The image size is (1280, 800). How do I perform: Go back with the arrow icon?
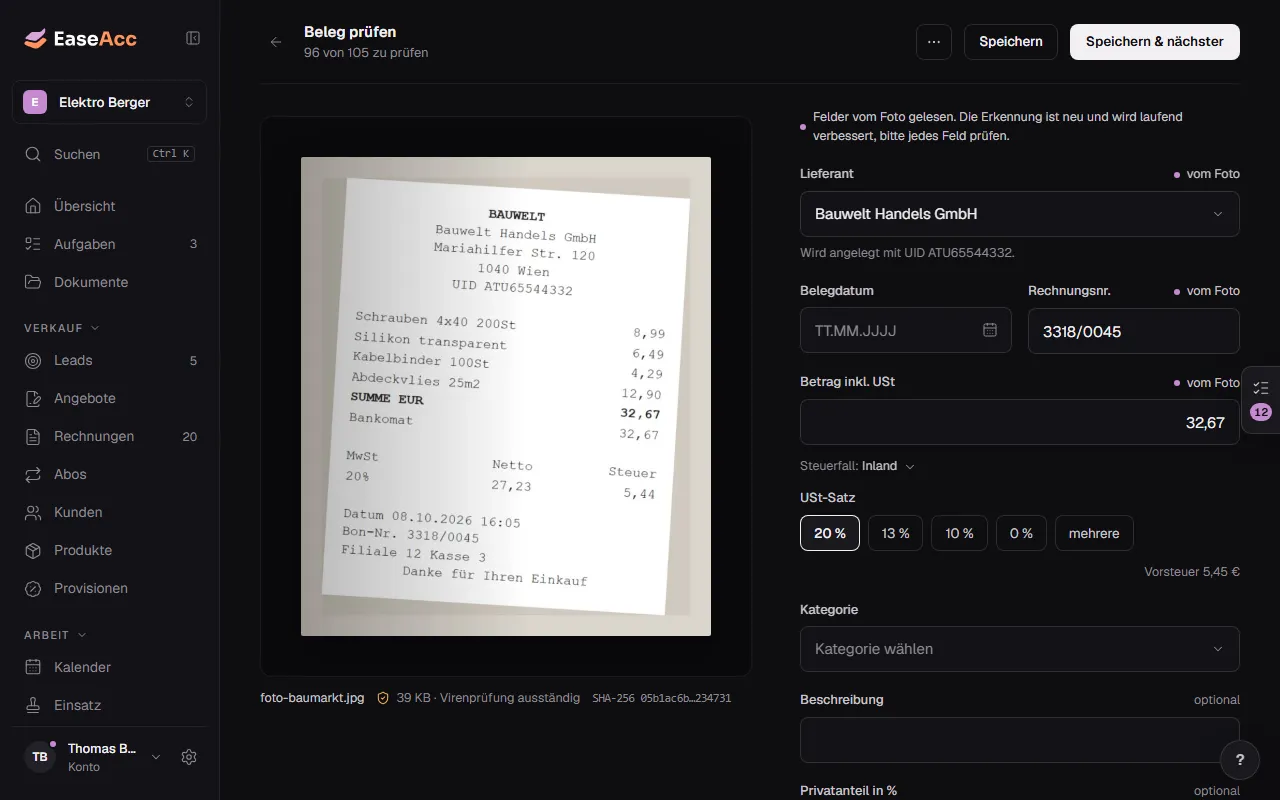276,42
